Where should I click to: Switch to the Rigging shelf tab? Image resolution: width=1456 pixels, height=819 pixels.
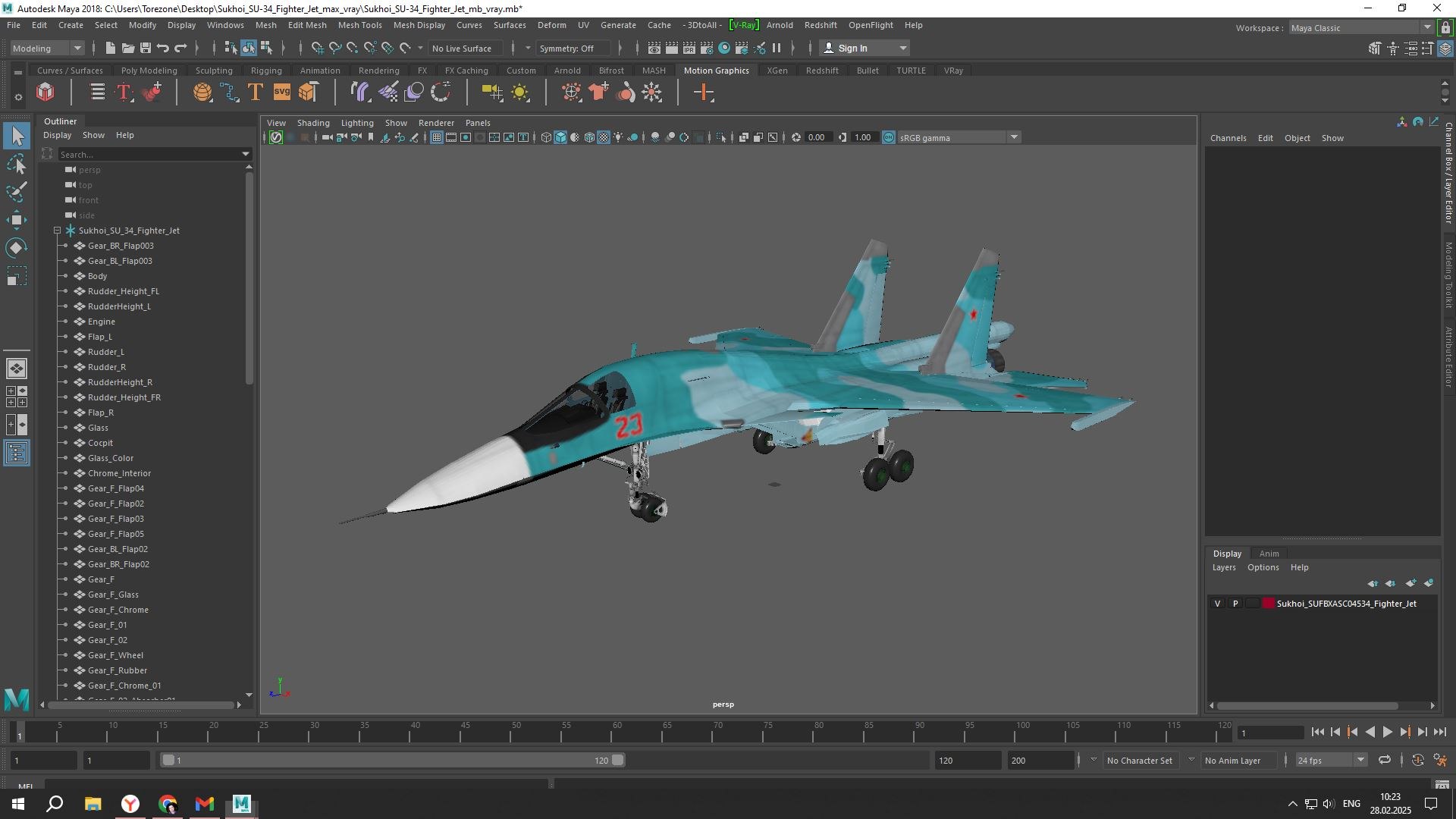click(x=266, y=71)
